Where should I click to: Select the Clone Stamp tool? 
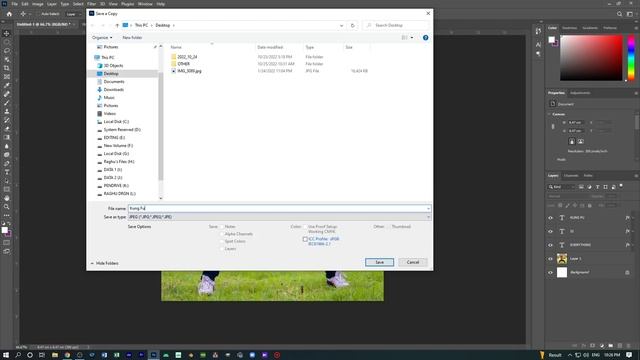[7, 111]
